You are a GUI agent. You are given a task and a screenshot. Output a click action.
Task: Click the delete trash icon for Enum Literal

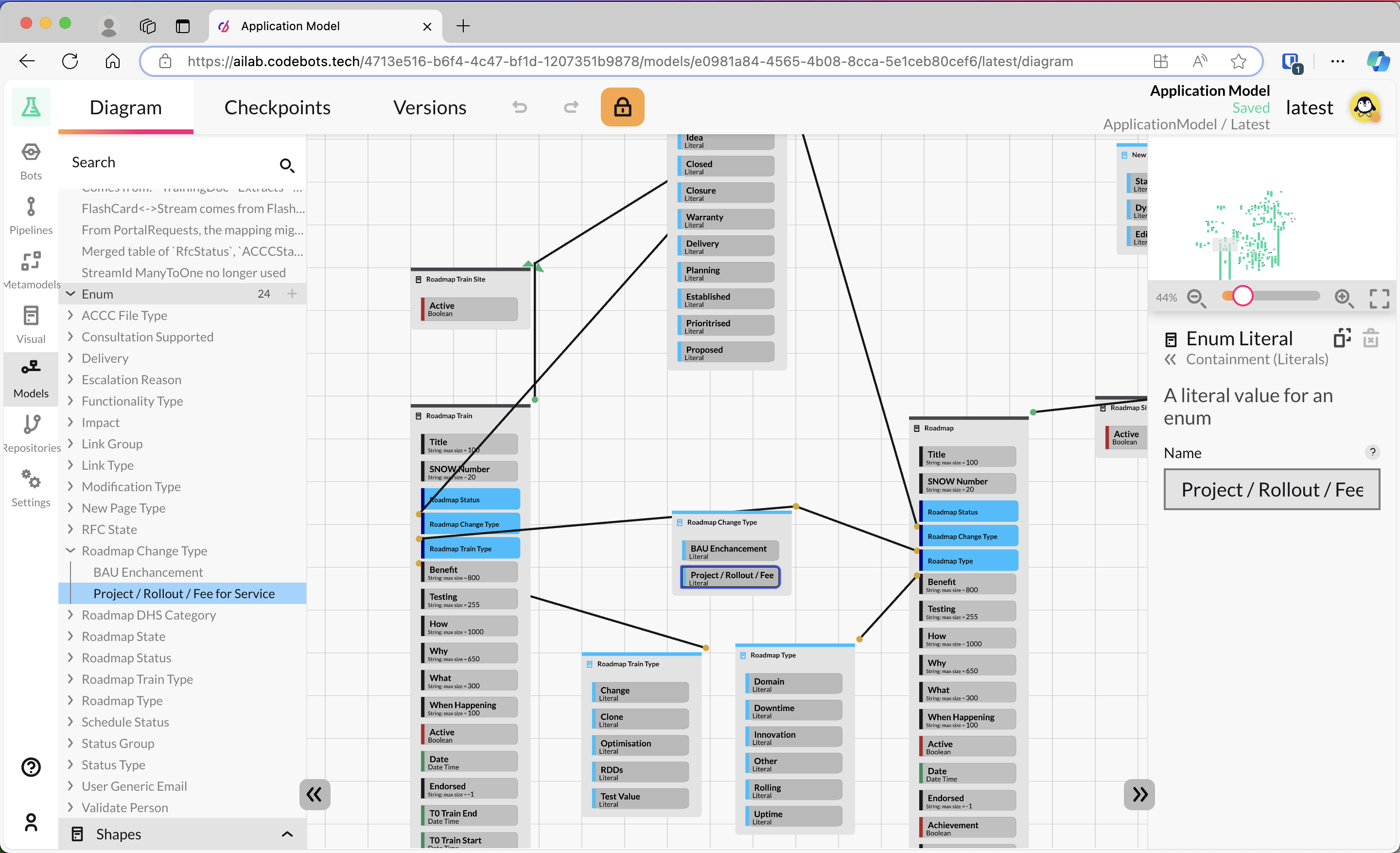coord(1370,338)
